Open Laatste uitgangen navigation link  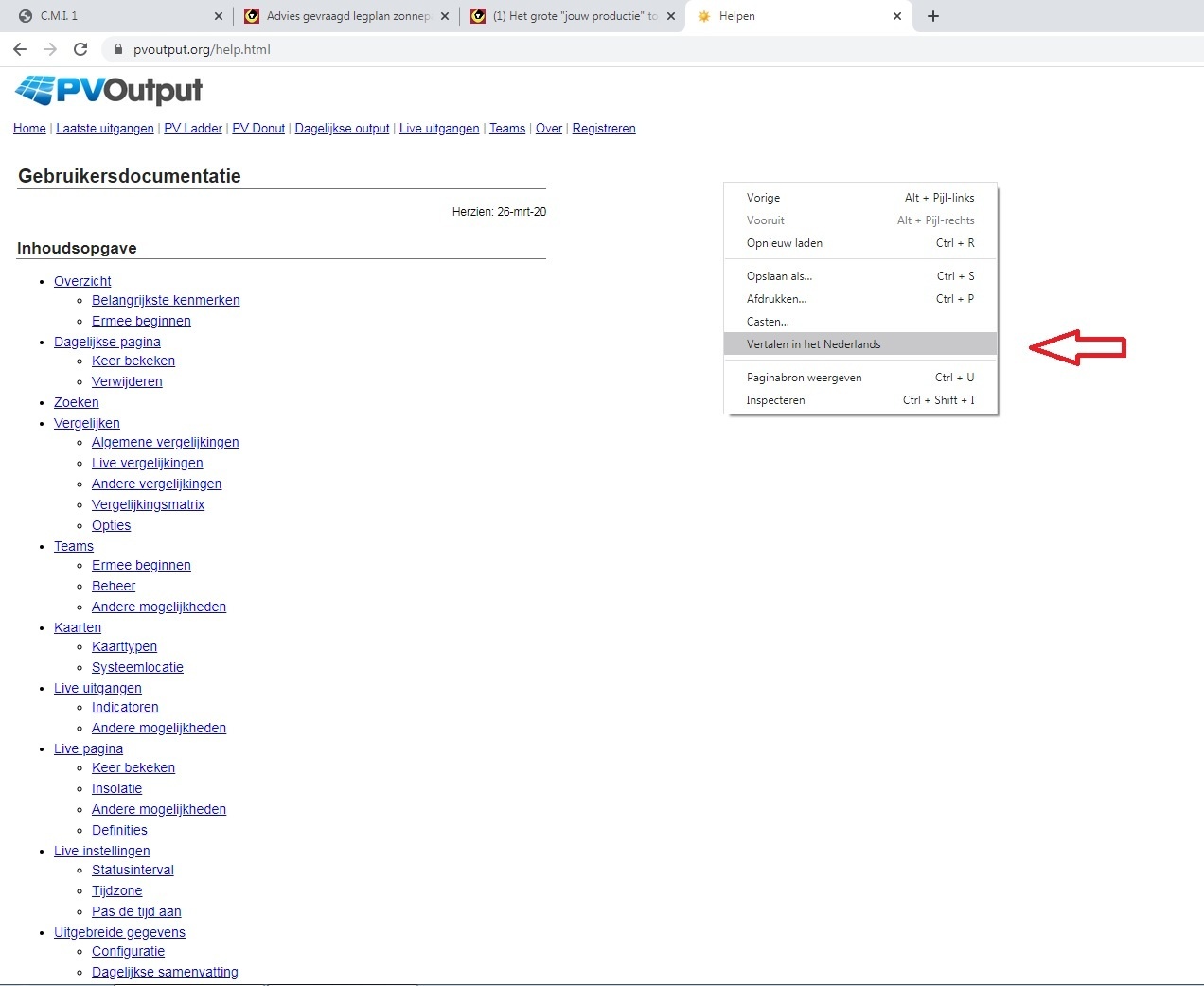pyautogui.click(x=105, y=129)
